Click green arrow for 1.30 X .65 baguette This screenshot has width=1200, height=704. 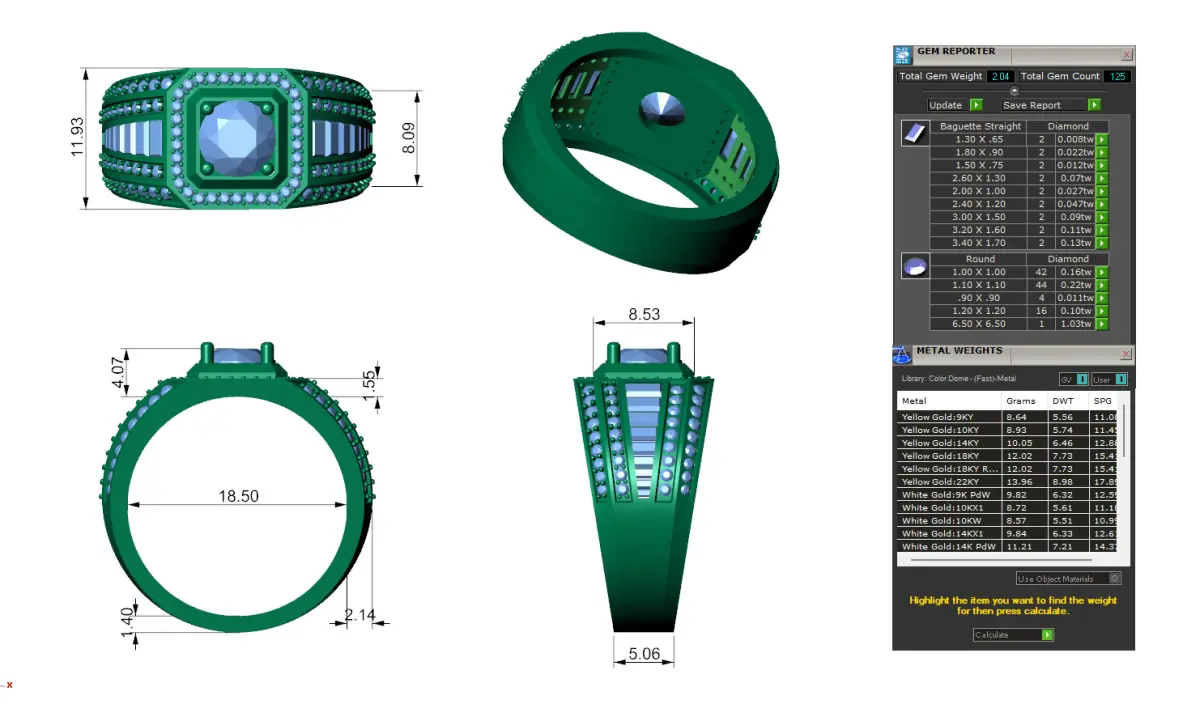click(1103, 140)
